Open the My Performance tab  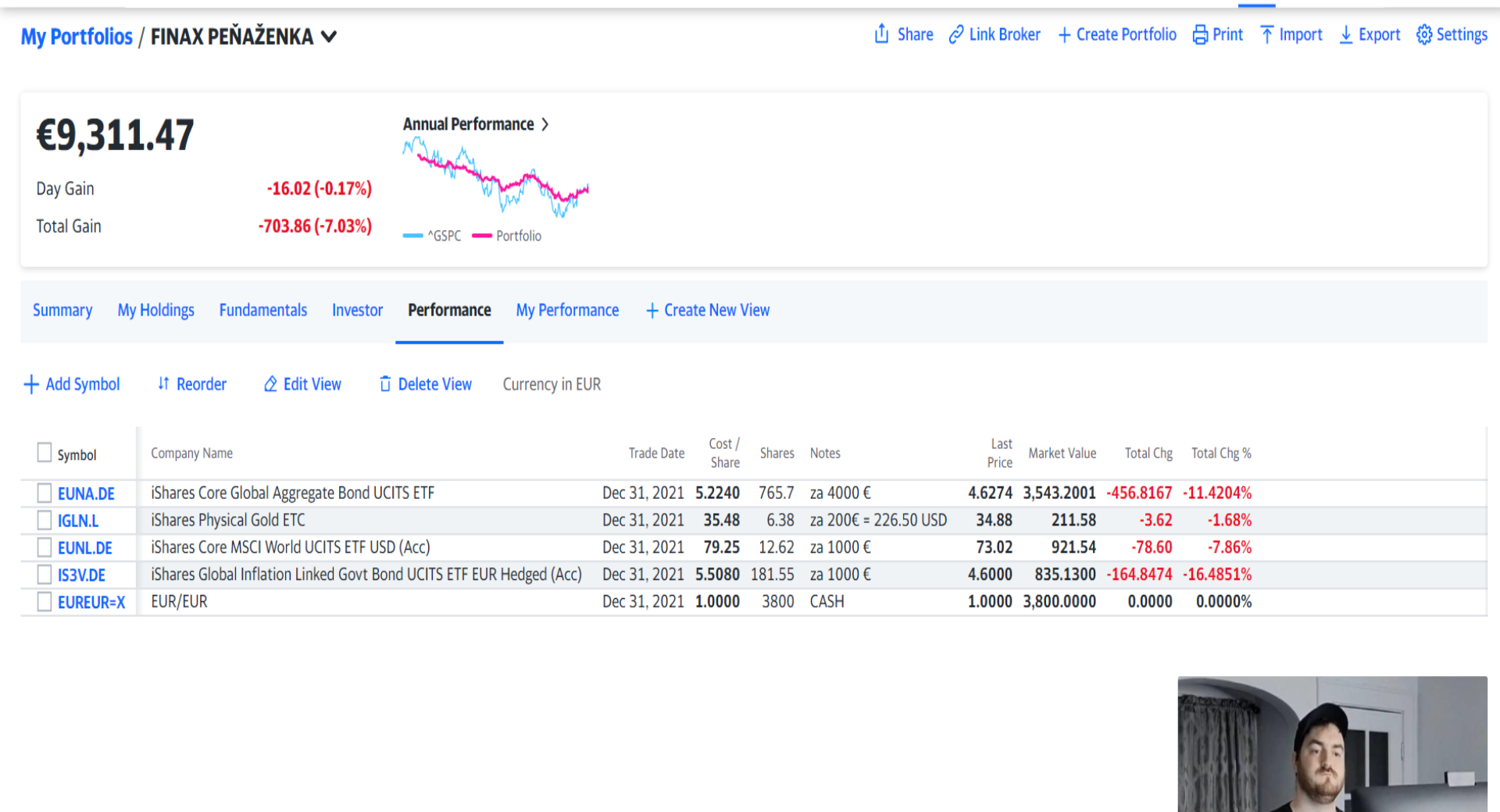coord(567,311)
